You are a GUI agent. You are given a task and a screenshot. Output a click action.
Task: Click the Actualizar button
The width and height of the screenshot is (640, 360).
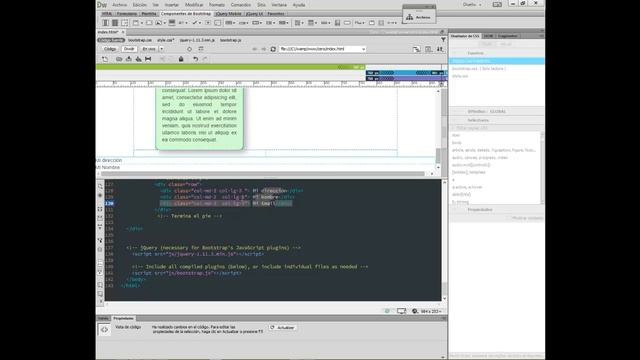coord(282,327)
